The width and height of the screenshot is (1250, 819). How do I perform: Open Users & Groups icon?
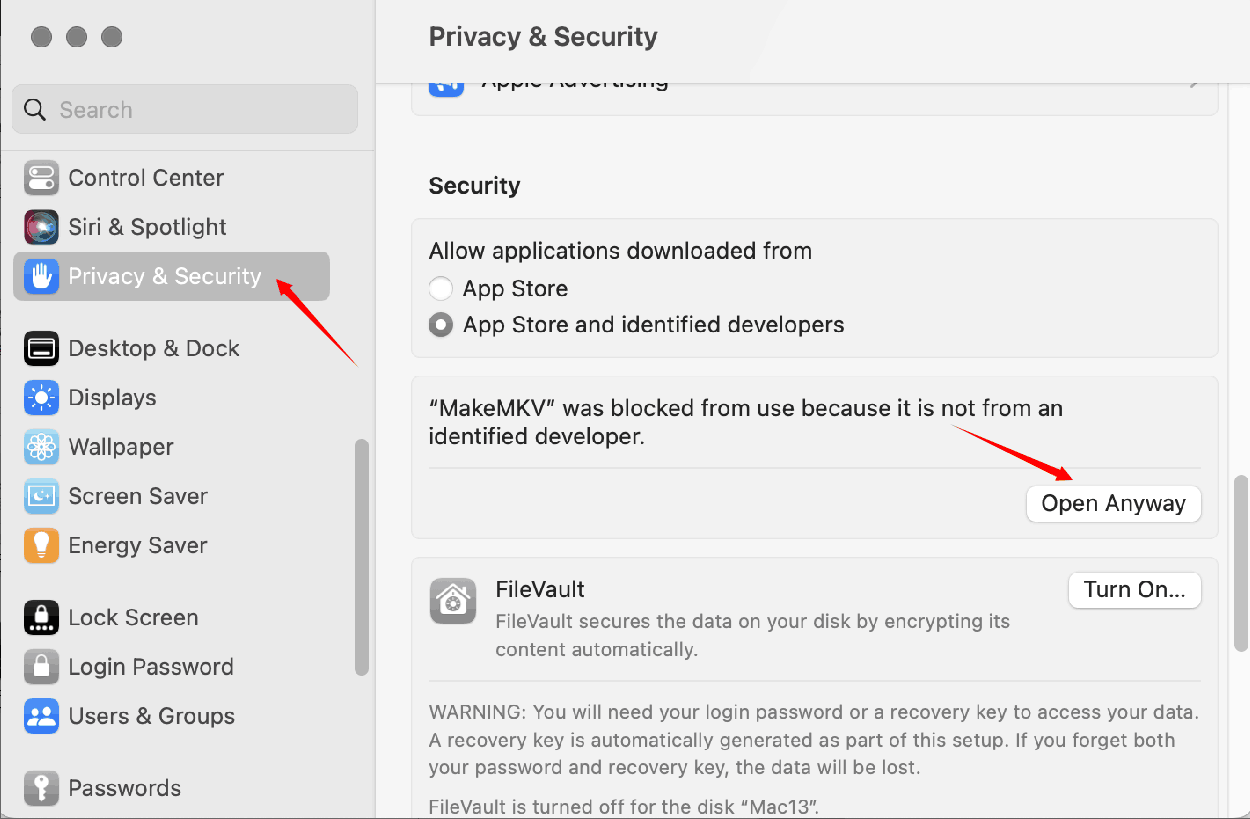click(41, 716)
